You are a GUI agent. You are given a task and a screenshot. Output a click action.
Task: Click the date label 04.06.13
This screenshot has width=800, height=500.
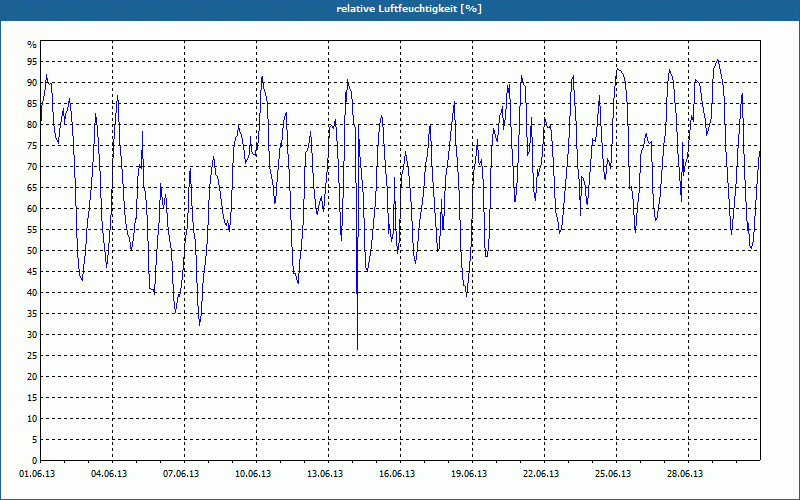109,474
